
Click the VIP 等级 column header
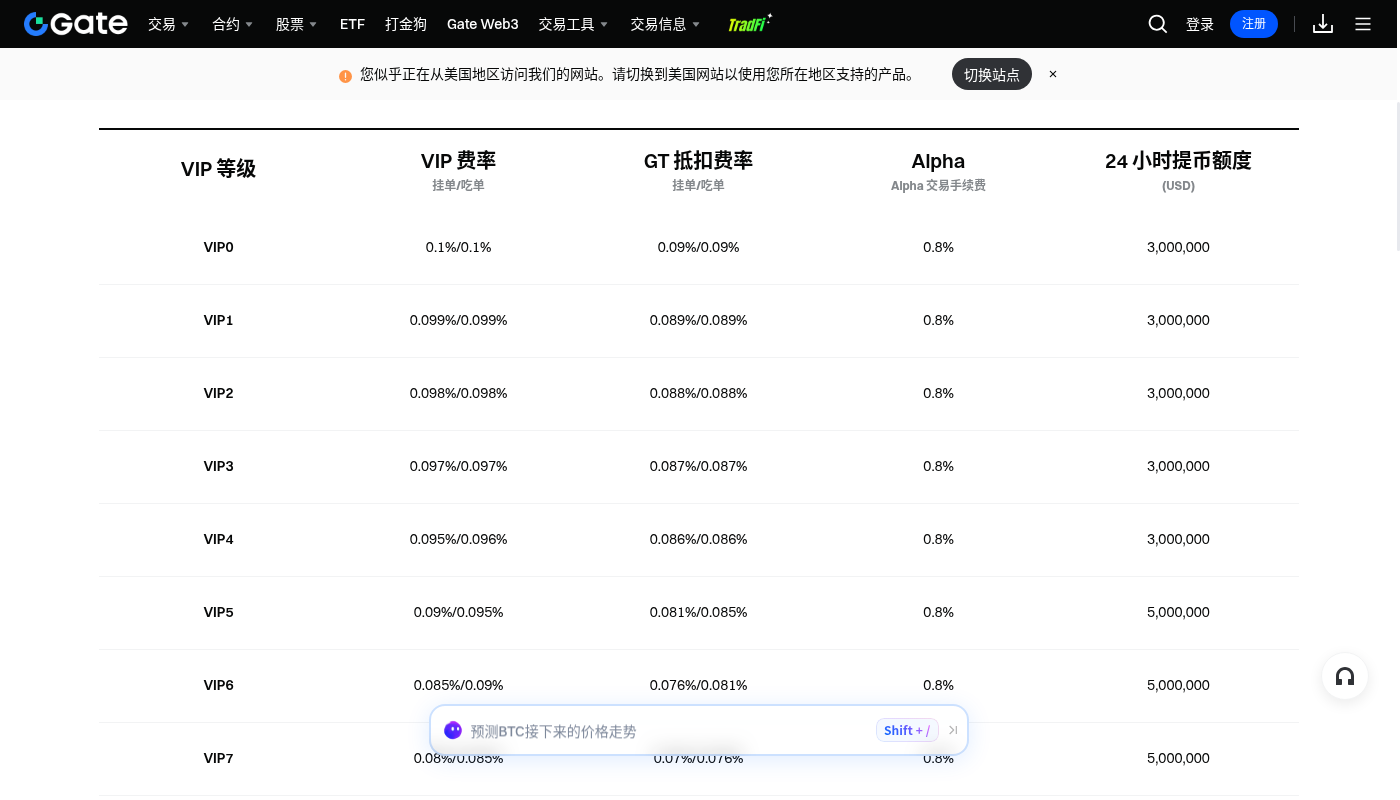point(219,169)
